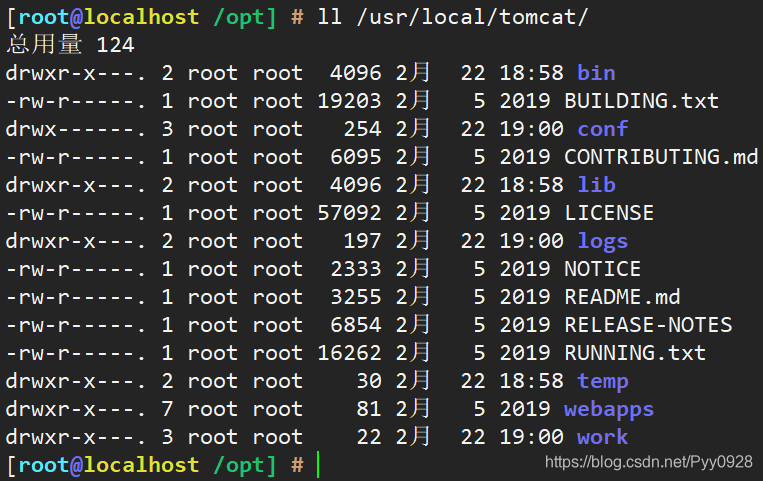Image resolution: width=763 pixels, height=481 pixels.
Task: Select the work directory name
Action: click(602, 437)
